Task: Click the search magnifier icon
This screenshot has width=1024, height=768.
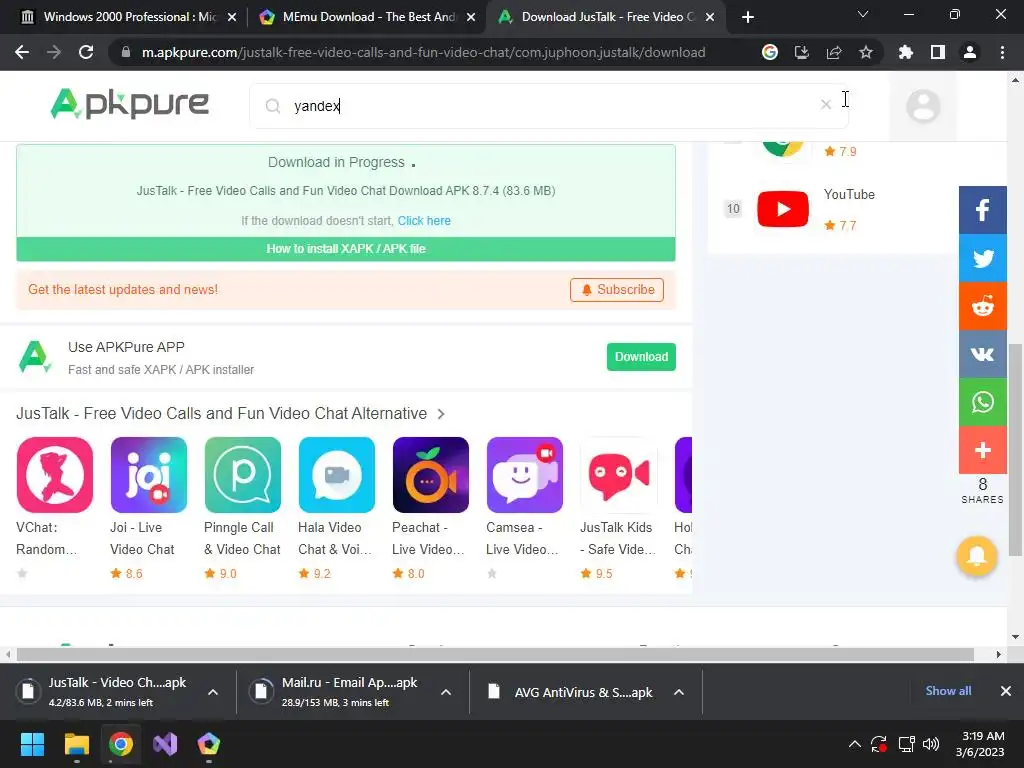Action: tap(273, 106)
